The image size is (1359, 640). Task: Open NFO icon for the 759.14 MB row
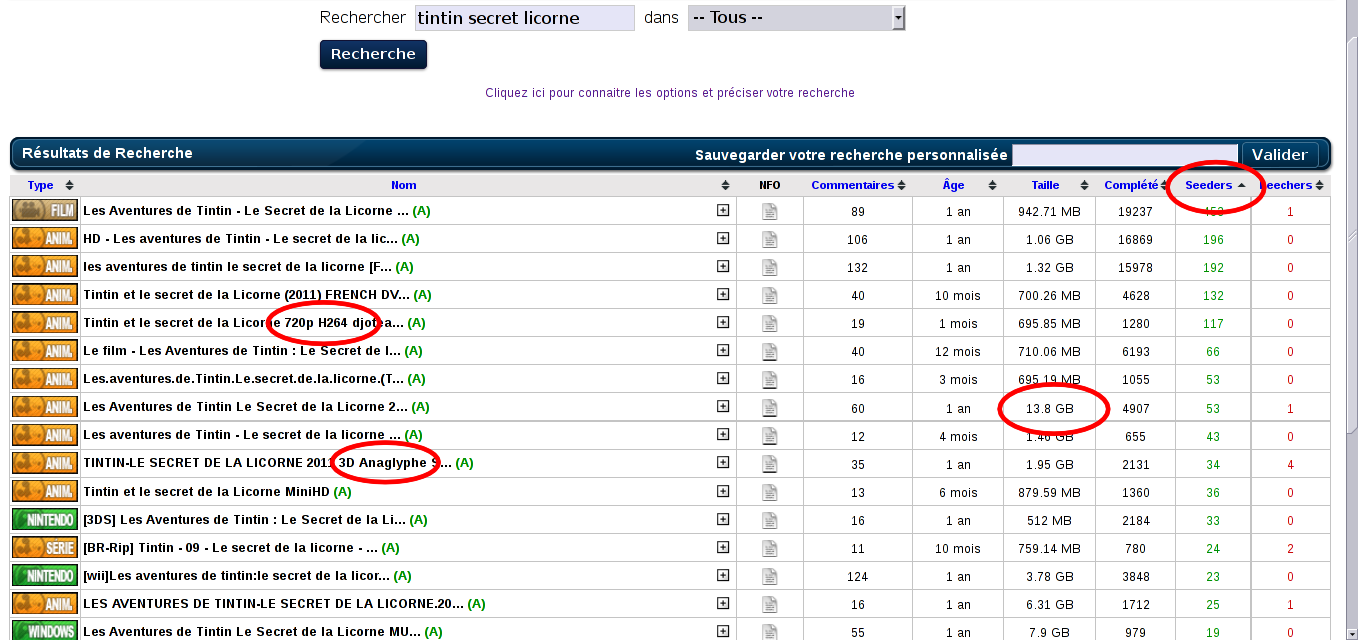769,547
